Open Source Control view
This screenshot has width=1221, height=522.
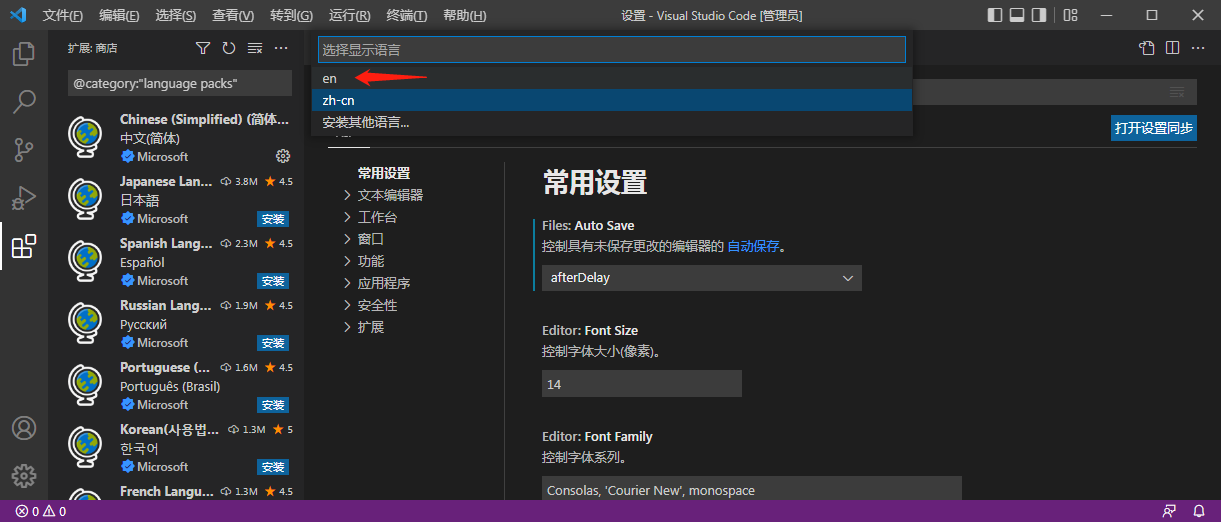(x=24, y=149)
